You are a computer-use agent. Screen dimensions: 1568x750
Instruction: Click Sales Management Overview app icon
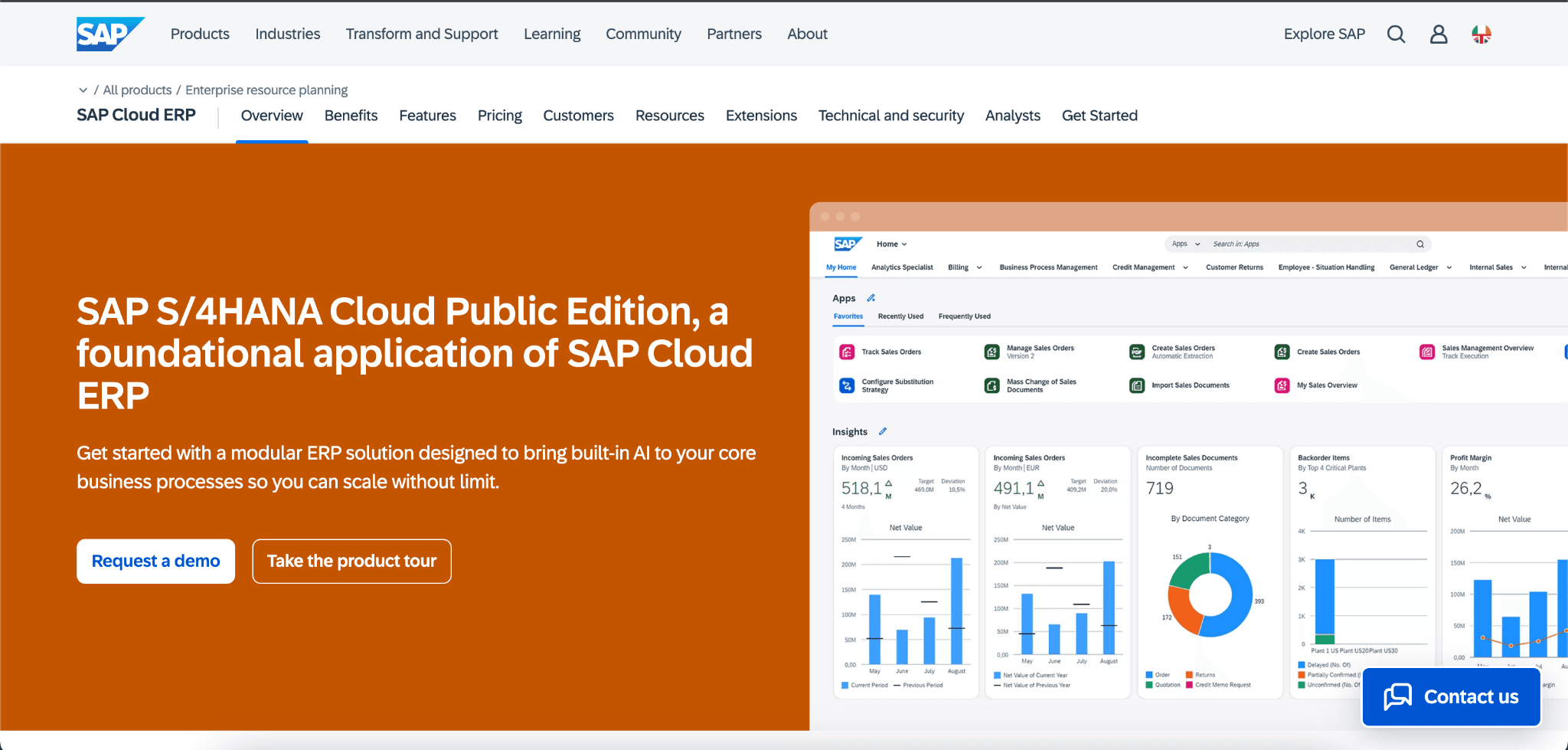(x=1427, y=352)
